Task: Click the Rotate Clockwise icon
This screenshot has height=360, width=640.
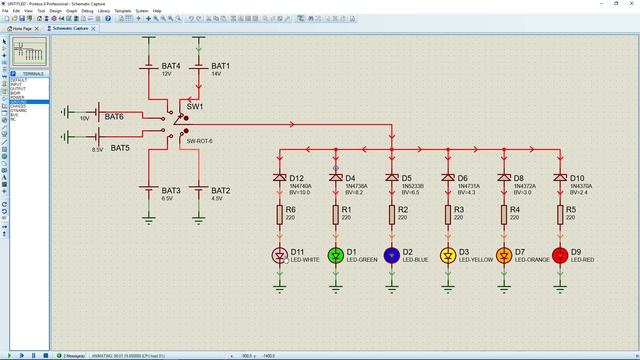Action: pos(4,204)
